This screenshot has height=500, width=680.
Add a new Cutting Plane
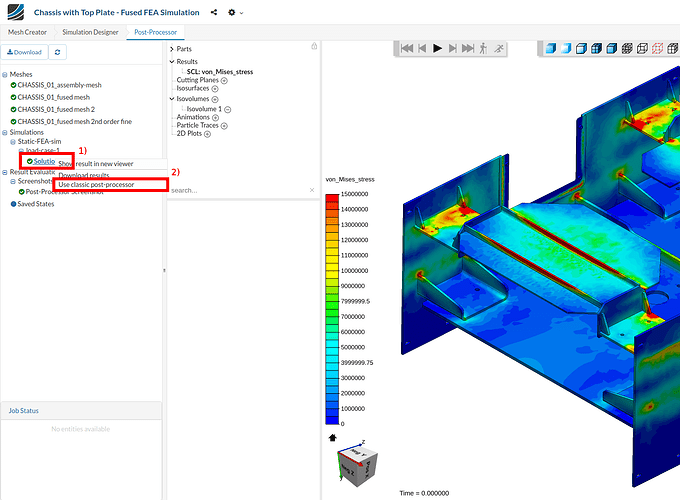tap(224, 81)
